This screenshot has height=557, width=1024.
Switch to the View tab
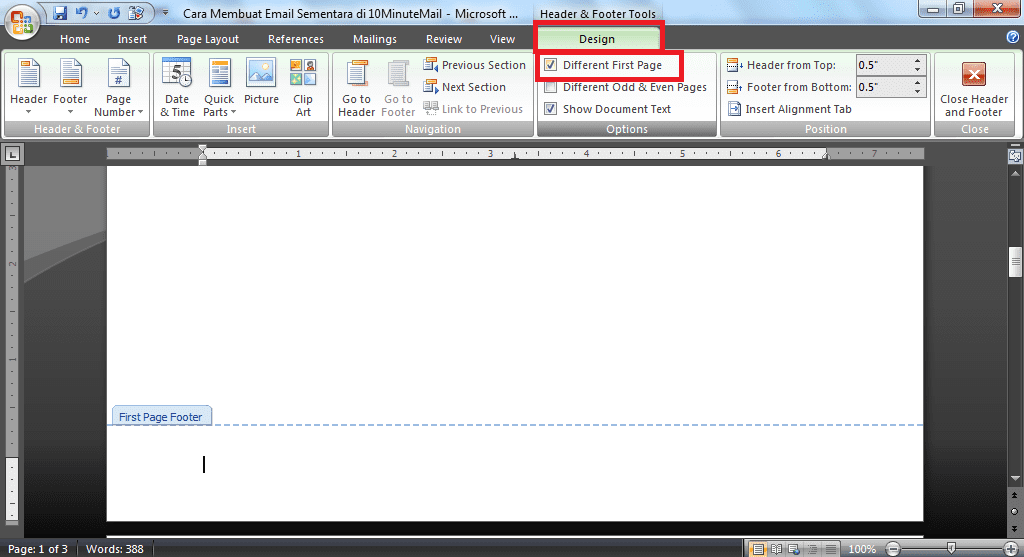click(502, 39)
